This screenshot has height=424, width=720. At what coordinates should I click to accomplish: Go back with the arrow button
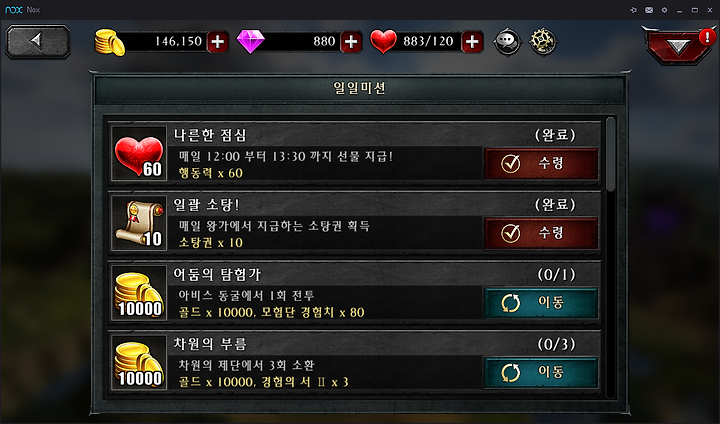(38, 41)
